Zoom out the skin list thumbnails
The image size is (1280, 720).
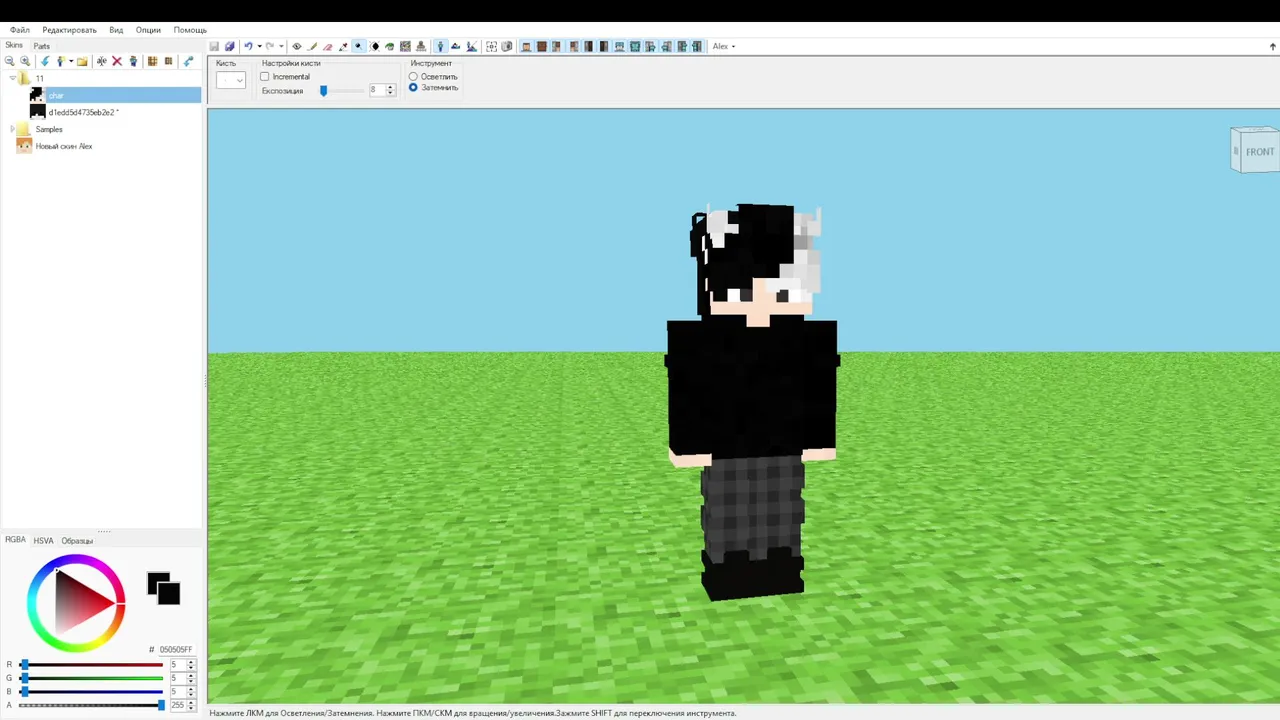pyautogui.click(x=9, y=61)
